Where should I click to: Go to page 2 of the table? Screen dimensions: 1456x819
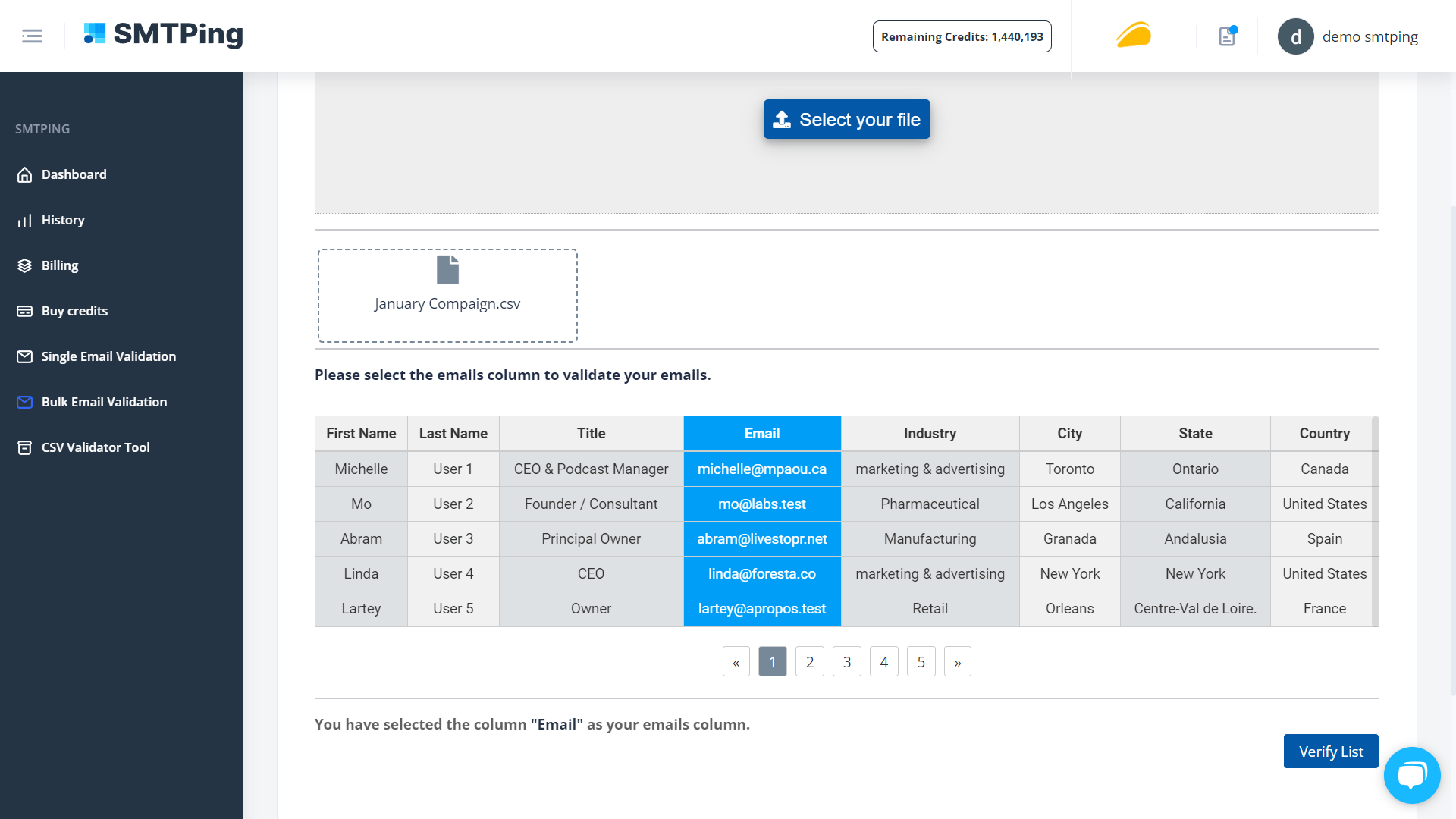coord(809,662)
